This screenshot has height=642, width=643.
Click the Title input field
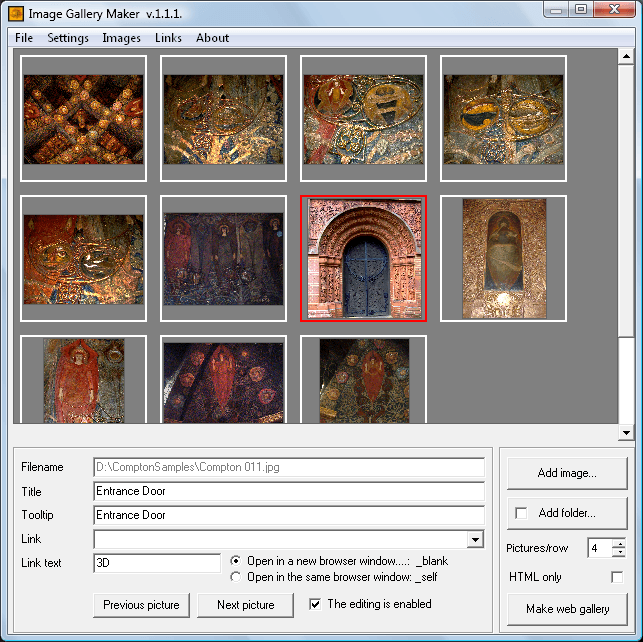[x=289, y=491]
